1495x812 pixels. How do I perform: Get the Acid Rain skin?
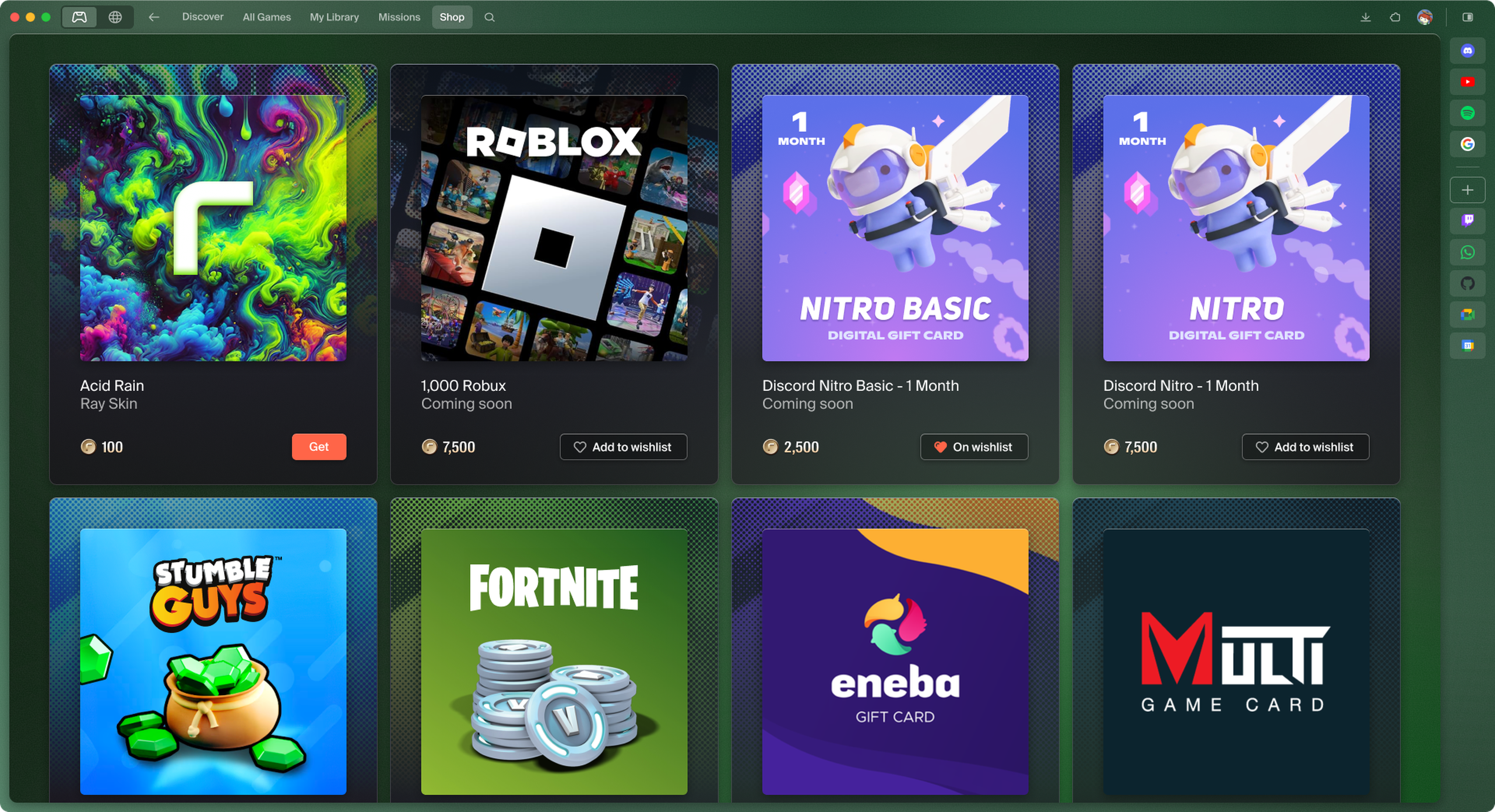[318, 447]
